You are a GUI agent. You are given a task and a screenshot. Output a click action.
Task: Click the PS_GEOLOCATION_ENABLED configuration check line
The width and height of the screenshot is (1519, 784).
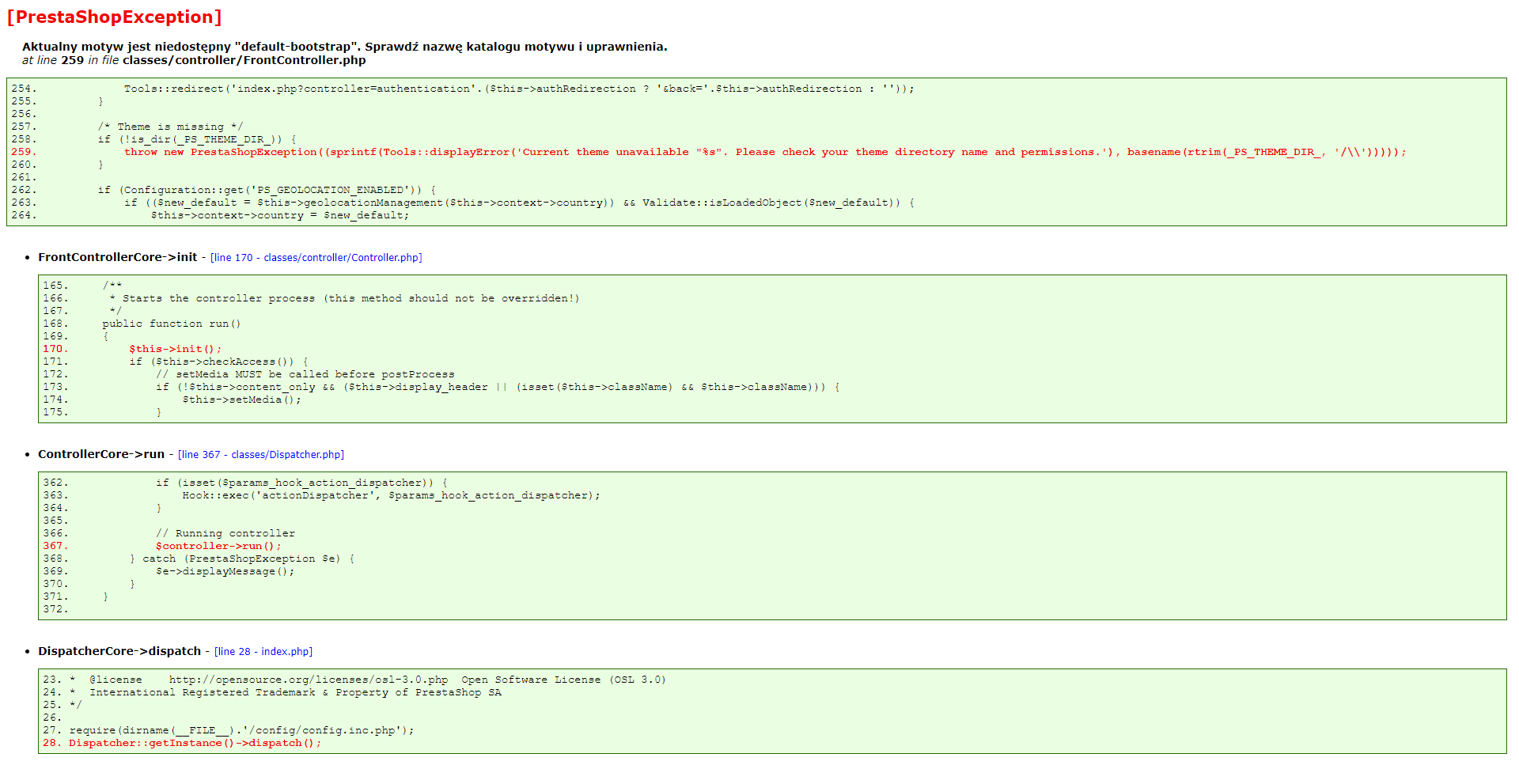[x=267, y=190]
